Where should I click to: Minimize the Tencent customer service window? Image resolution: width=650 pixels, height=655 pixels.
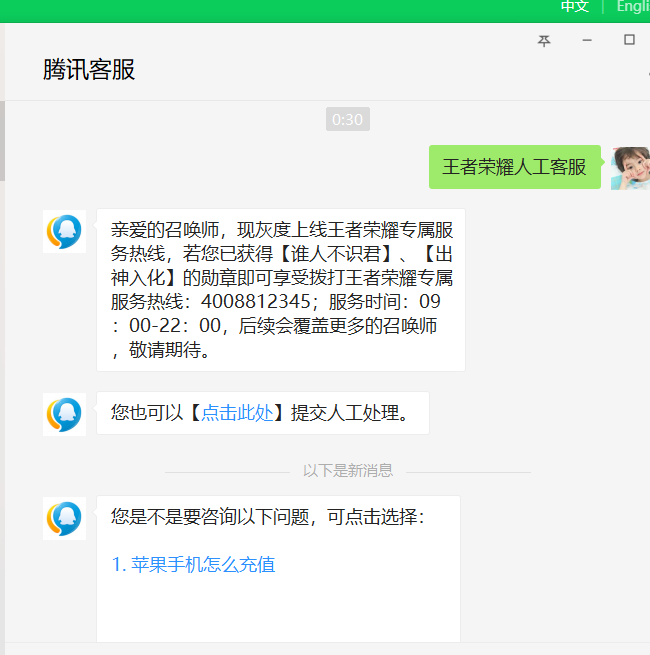click(587, 41)
